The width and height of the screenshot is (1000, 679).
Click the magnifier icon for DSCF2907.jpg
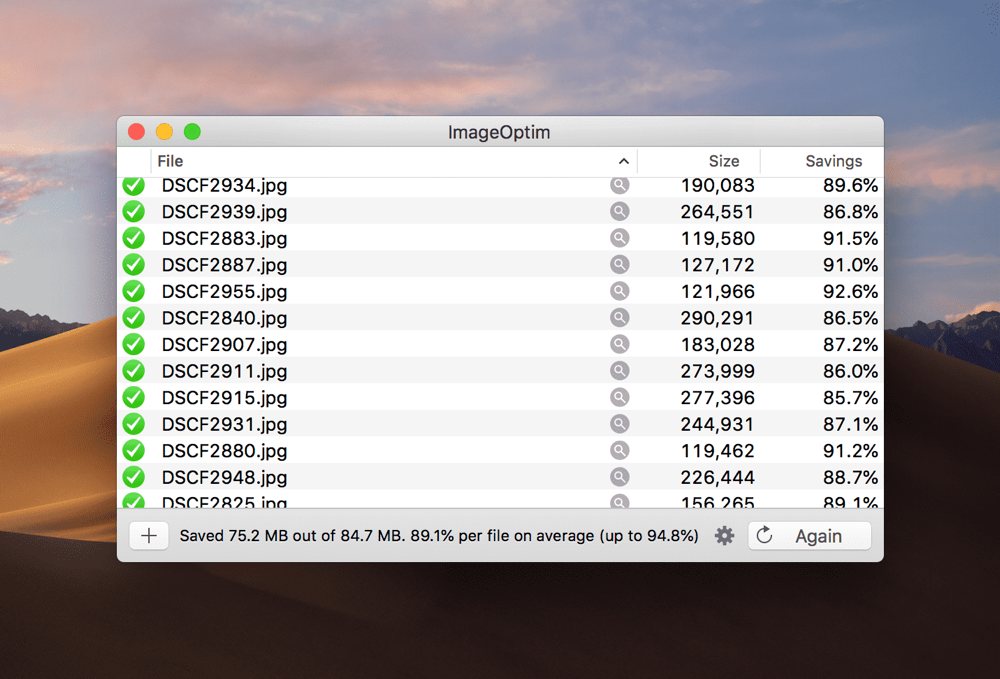pos(619,344)
